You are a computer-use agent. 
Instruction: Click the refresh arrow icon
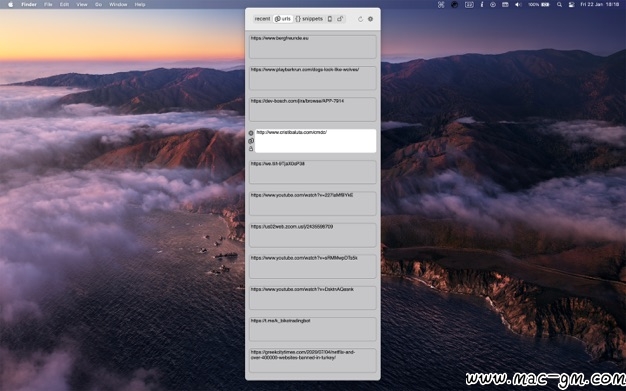(x=360, y=19)
